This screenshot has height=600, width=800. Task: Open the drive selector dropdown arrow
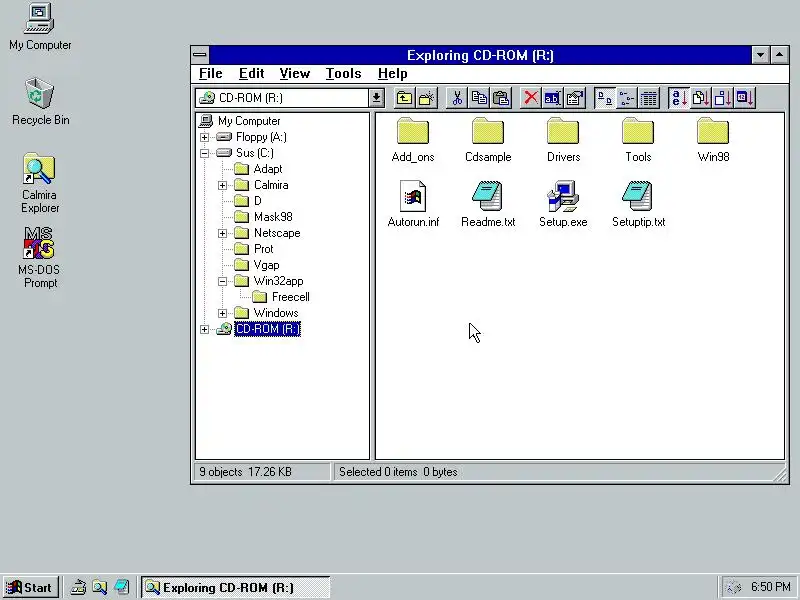click(x=377, y=97)
